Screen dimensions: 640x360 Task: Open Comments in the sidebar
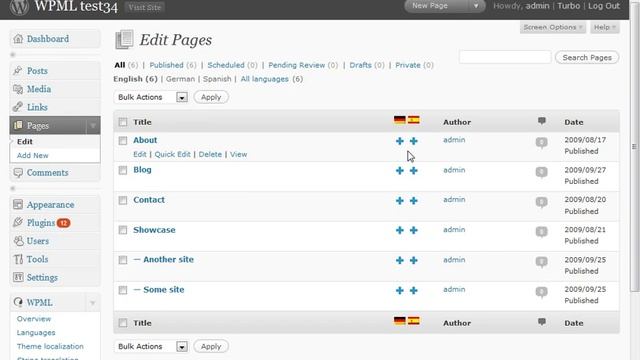coord(47,173)
